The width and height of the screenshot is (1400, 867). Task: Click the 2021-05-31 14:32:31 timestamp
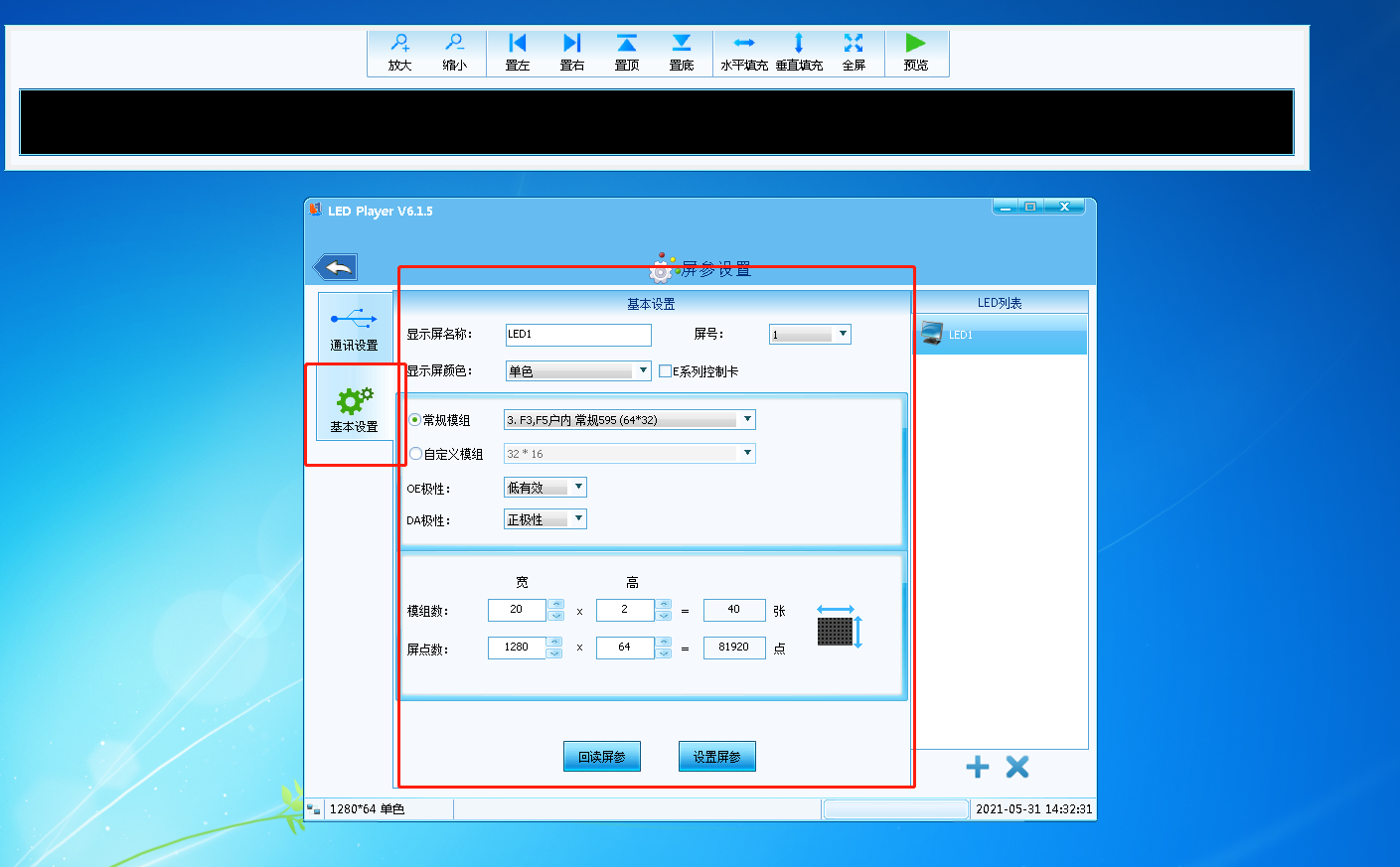(1033, 809)
